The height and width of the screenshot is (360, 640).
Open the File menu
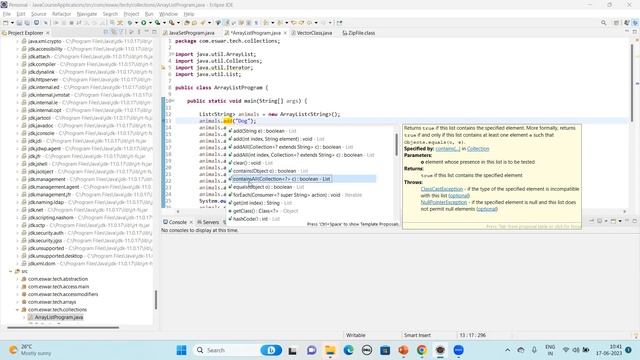(7, 14)
